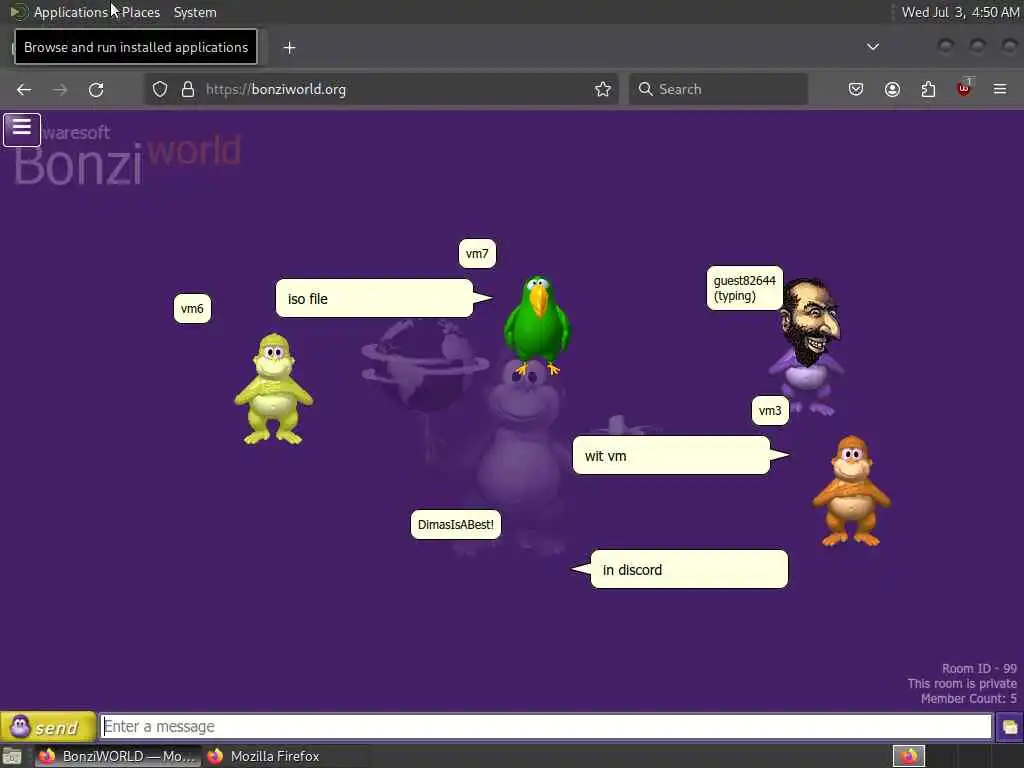Open the BonziWorld hamburger menu button
The image size is (1024, 768).
pos(22,129)
